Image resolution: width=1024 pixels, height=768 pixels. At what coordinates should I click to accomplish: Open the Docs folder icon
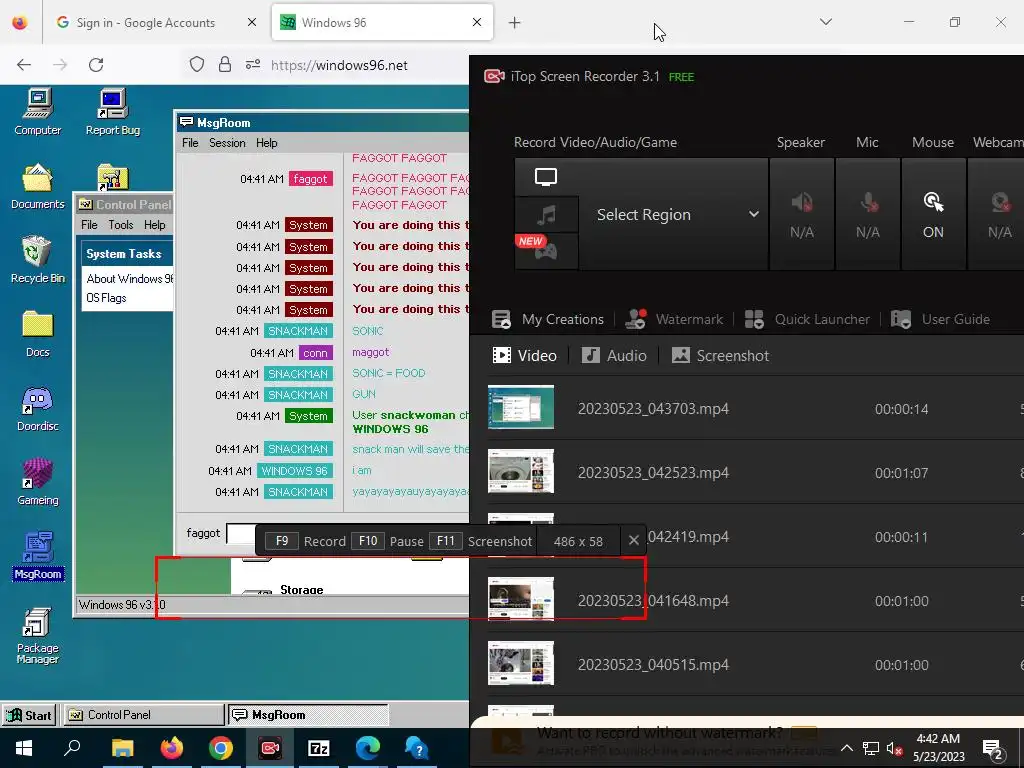38,334
